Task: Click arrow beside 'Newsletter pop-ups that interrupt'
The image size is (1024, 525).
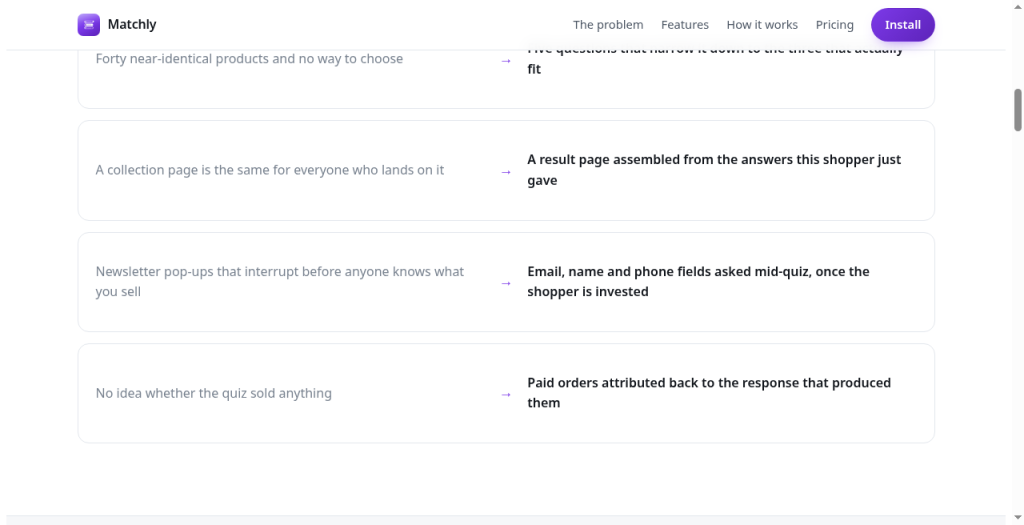Action: tap(505, 283)
